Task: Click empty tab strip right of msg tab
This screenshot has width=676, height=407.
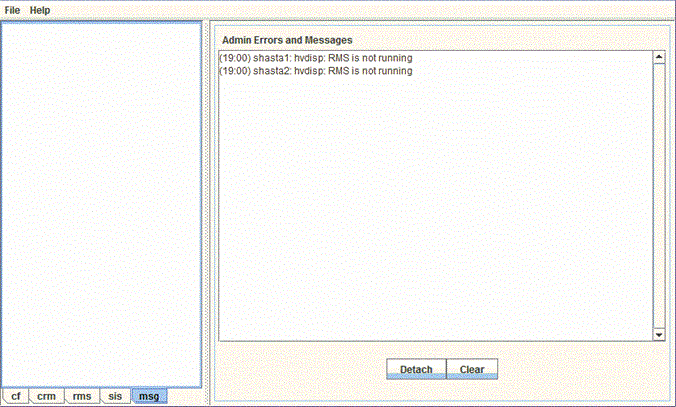Action: click(x=185, y=396)
